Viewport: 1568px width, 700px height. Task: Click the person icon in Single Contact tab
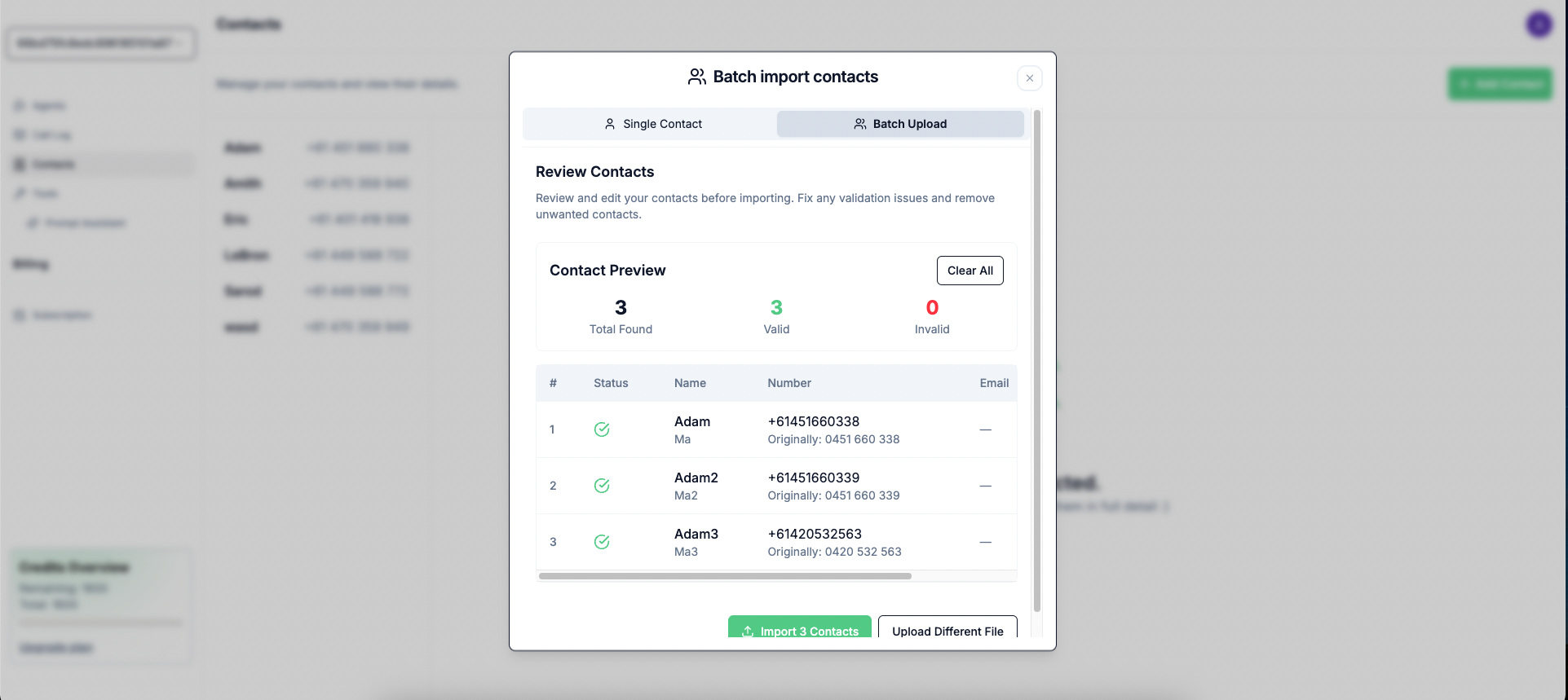click(x=610, y=124)
